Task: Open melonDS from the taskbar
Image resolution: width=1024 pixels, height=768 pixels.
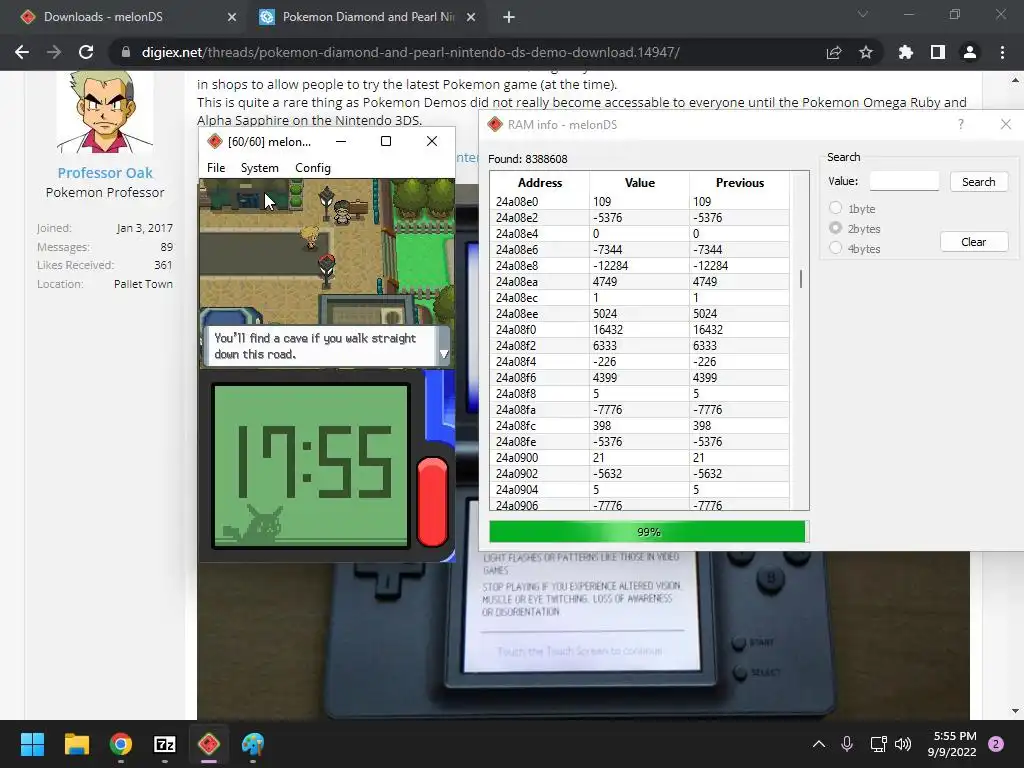Action: [209, 744]
